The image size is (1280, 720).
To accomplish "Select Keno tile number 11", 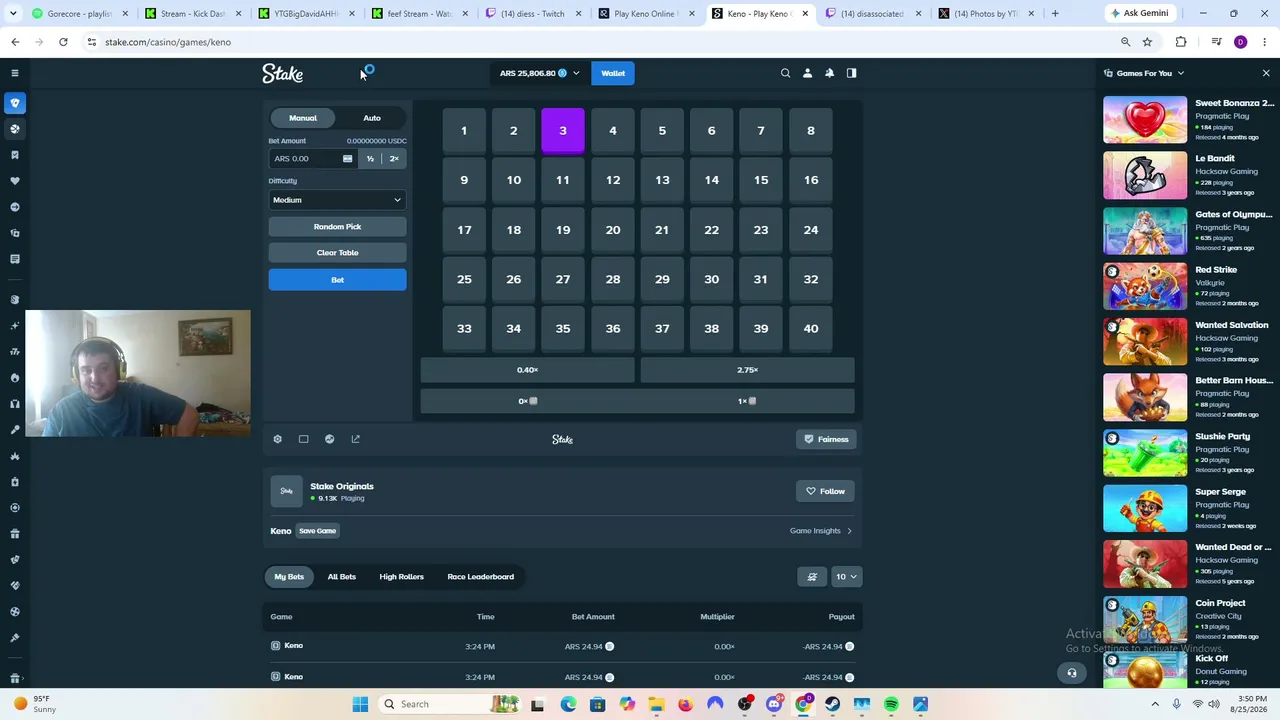I will coord(563,180).
